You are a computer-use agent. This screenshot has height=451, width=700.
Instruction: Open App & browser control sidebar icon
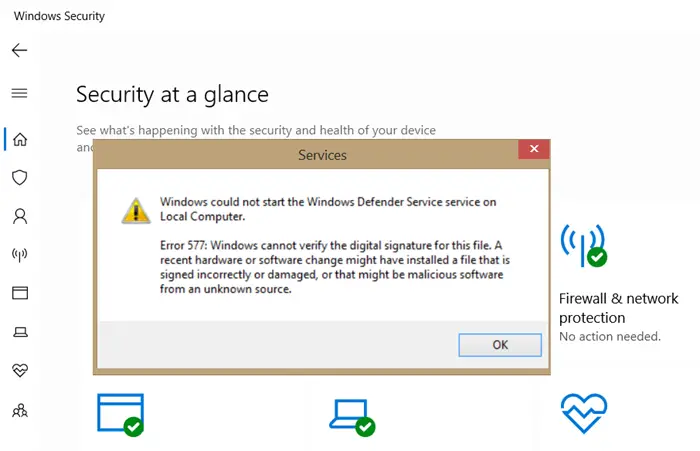[20, 293]
